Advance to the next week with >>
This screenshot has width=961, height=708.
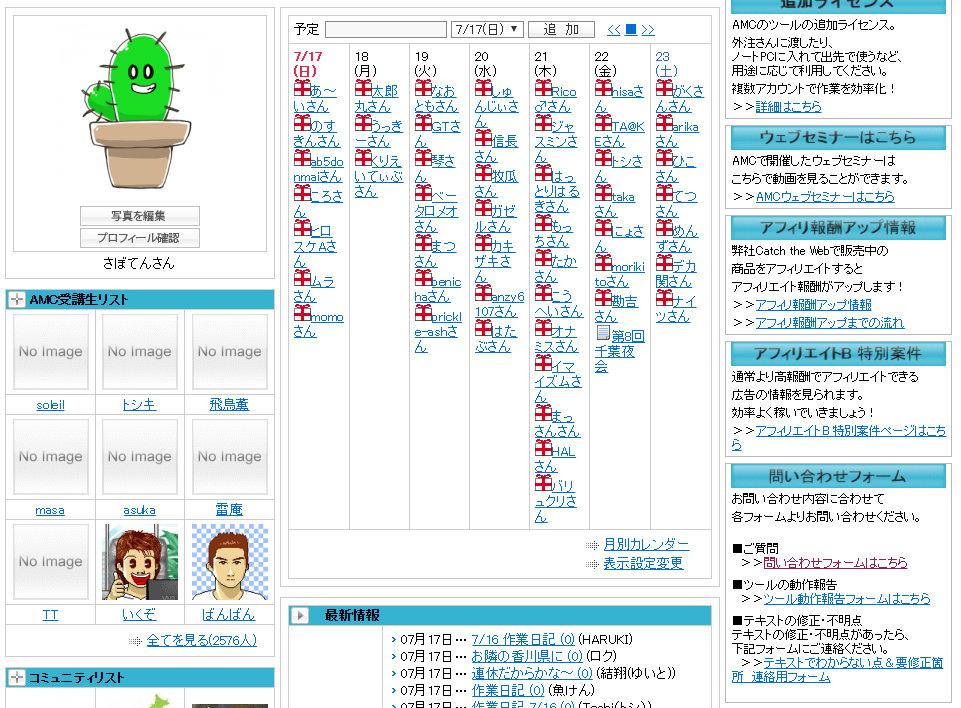[x=648, y=30]
